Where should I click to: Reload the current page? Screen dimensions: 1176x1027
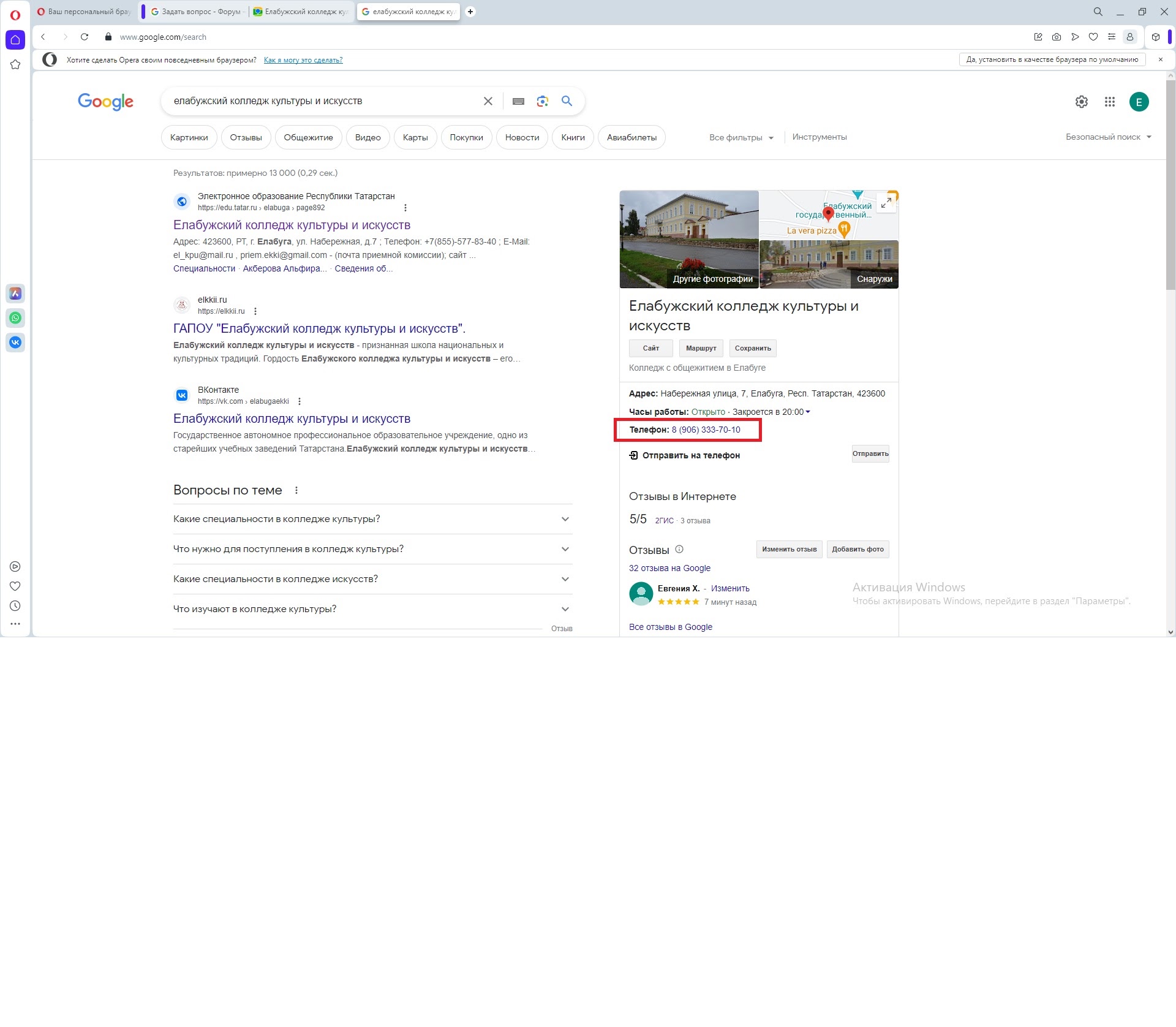point(85,37)
